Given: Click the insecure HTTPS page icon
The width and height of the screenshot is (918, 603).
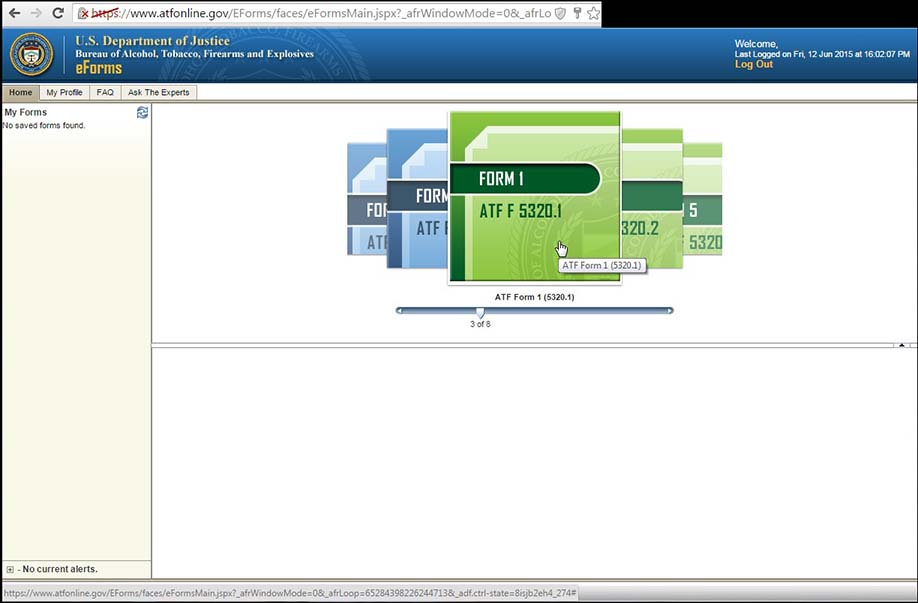Looking at the screenshot, I should point(83,13).
